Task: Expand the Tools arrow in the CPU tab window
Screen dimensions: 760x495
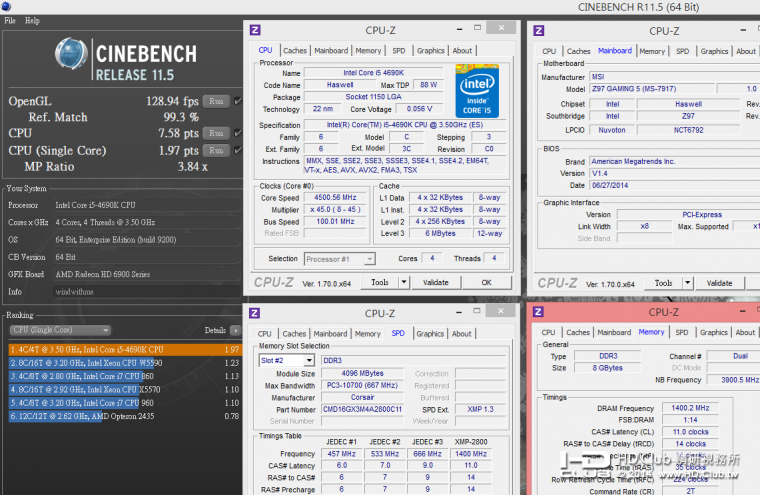Action: pos(403,283)
